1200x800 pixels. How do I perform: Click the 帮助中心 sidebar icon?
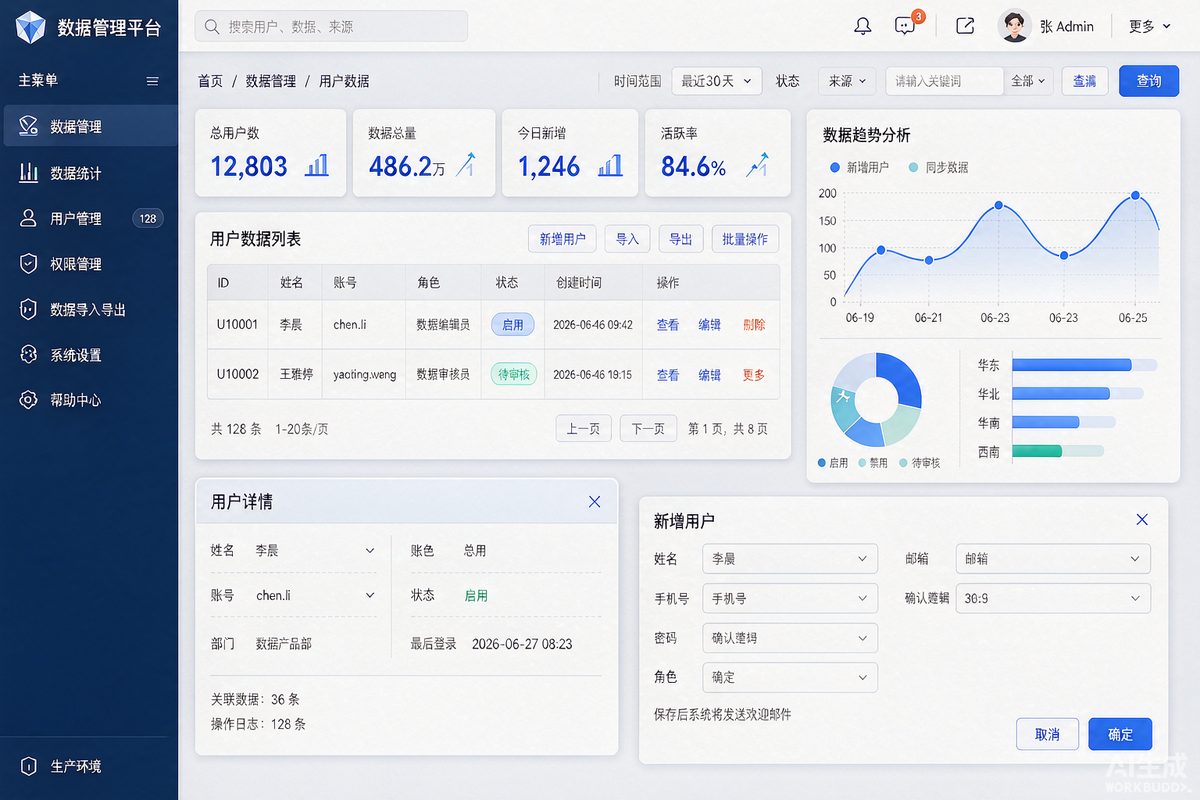(28, 400)
